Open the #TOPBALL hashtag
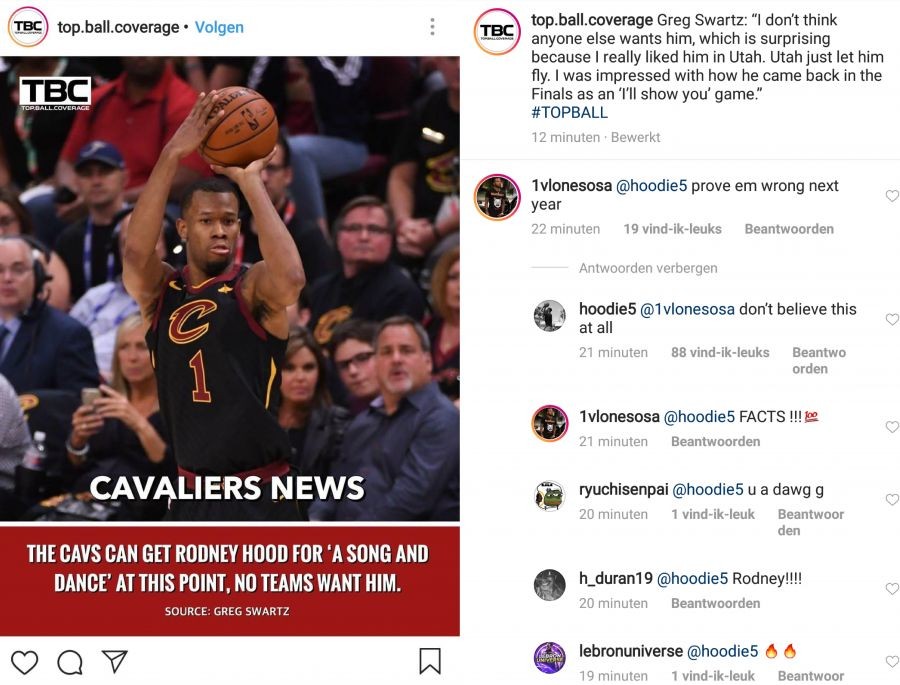The width and height of the screenshot is (900, 685). tap(569, 113)
